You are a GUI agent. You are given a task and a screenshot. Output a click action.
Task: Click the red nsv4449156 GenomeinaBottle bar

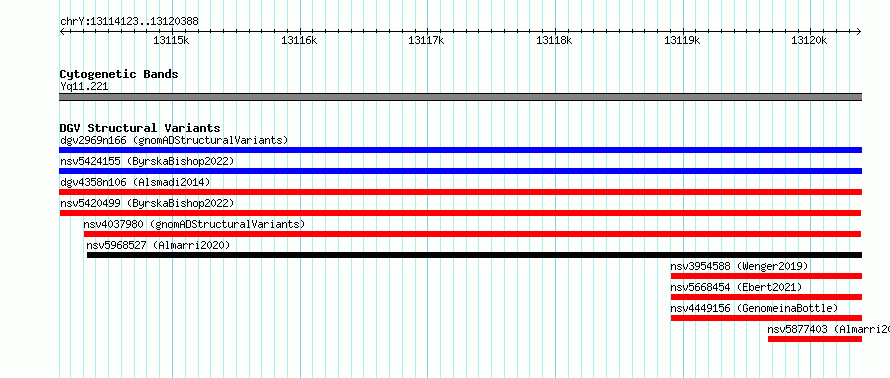[x=766, y=318]
